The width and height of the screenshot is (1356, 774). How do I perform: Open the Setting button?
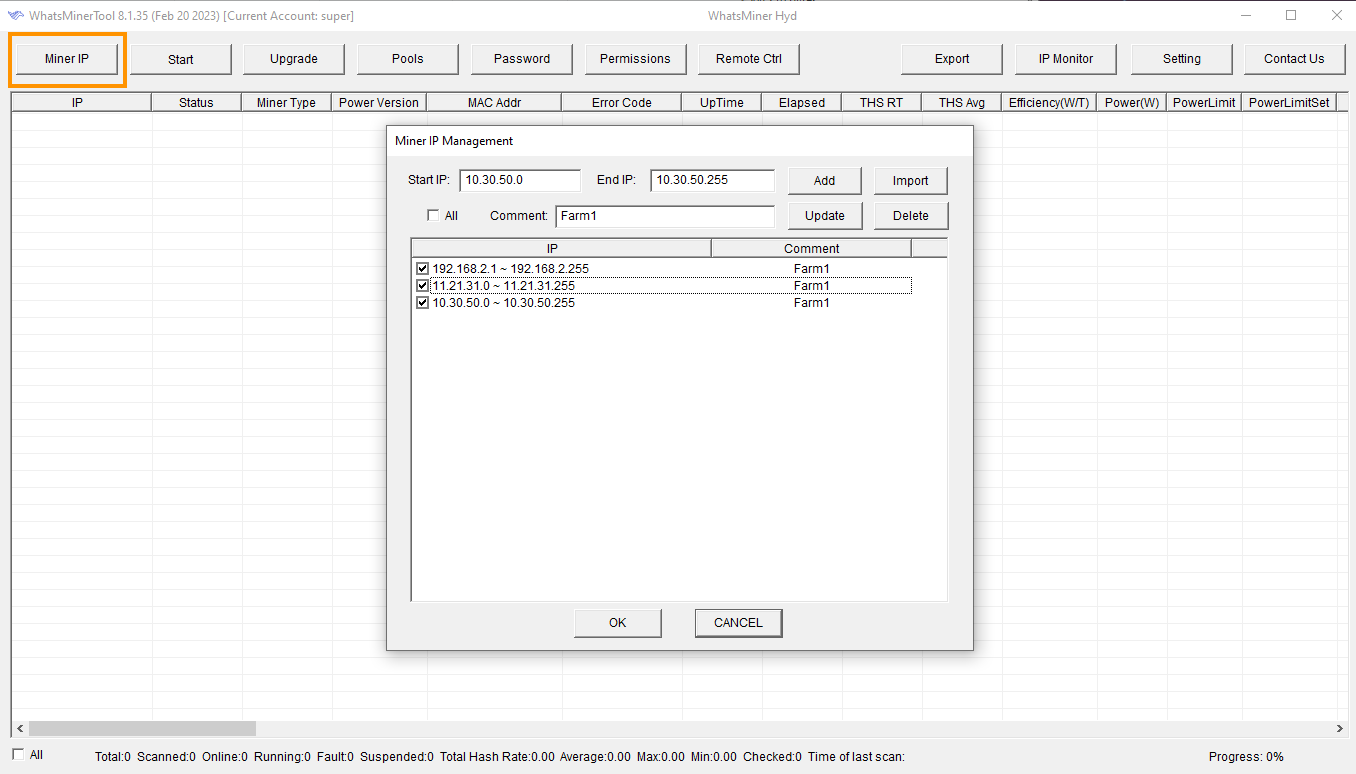point(1182,59)
